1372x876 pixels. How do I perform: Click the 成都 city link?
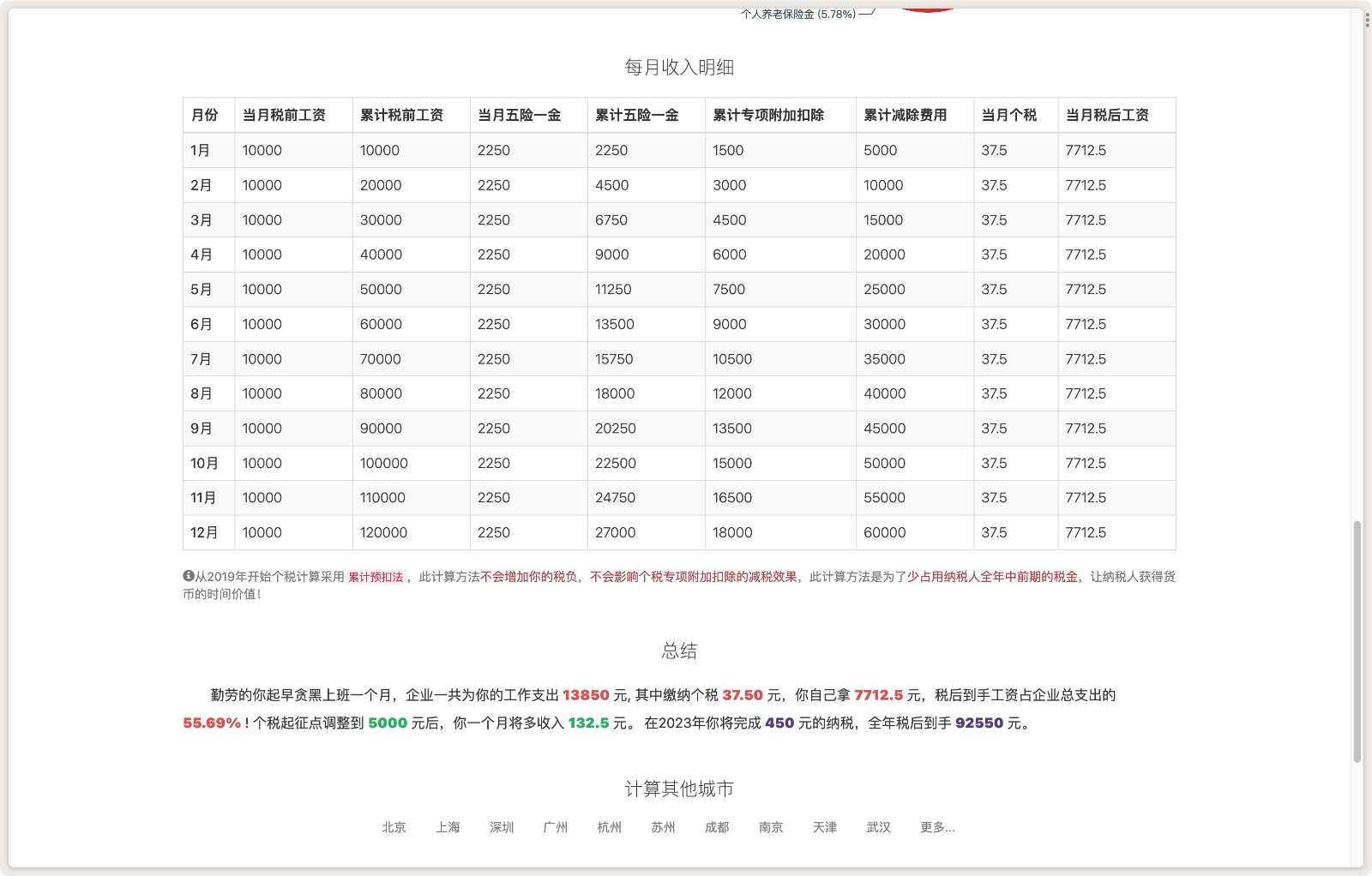[x=717, y=827]
